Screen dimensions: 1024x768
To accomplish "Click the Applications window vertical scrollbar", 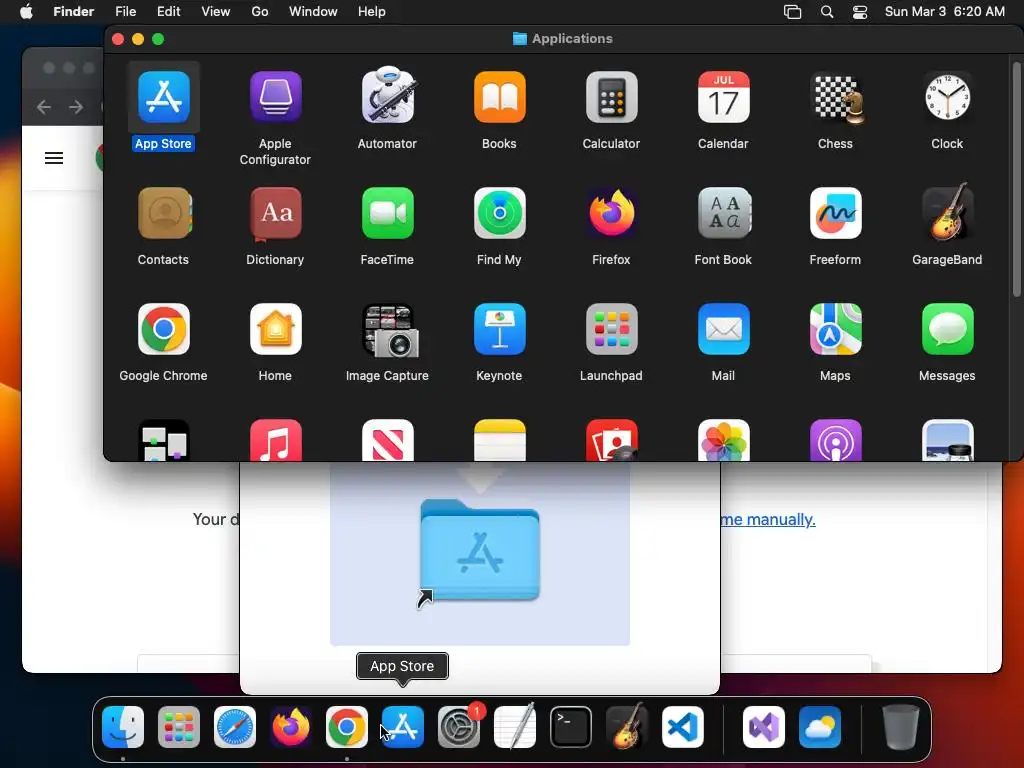I will click(x=1016, y=180).
